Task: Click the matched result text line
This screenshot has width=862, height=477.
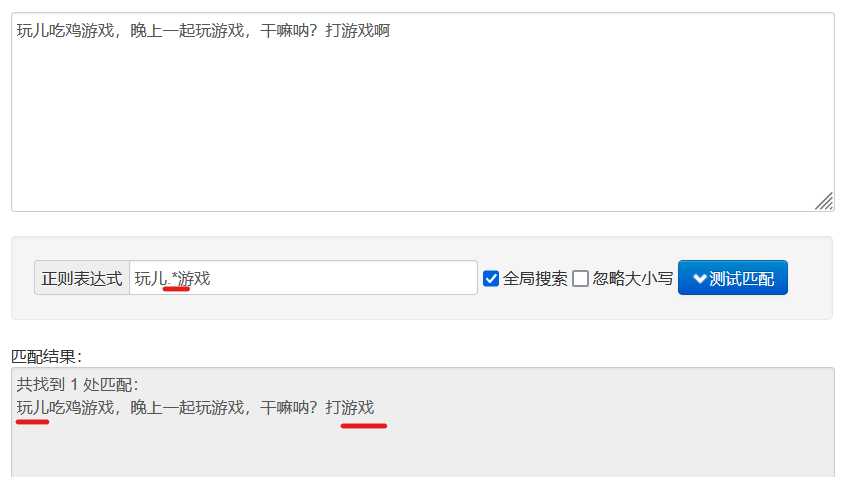Action: tap(195, 408)
